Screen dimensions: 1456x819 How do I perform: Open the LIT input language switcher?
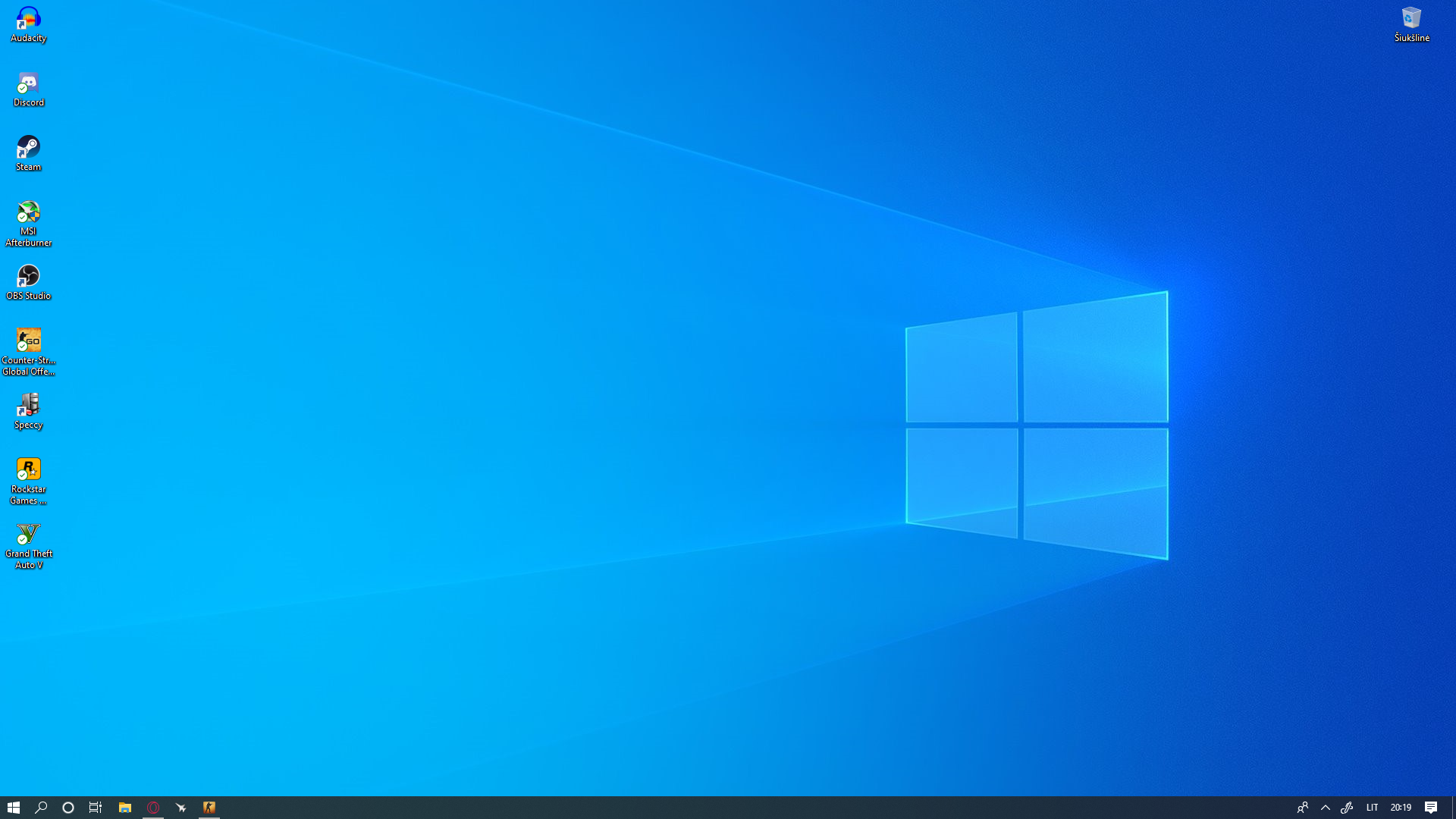point(1372,808)
